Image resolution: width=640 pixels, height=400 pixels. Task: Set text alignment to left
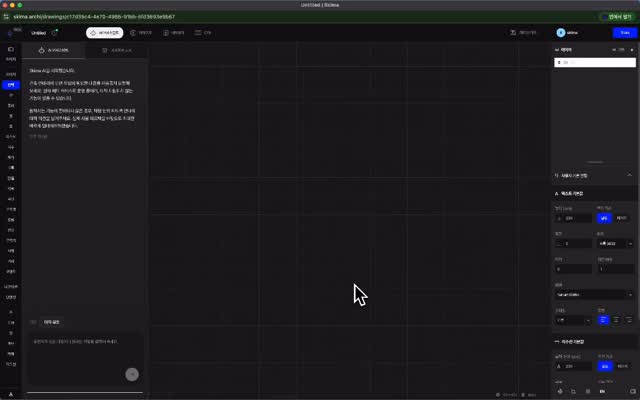click(603, 320)
